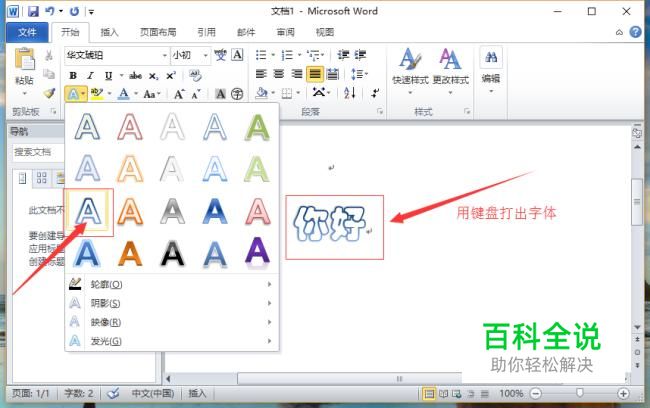Toggle Superscript formatting

[x=171, y=75]
